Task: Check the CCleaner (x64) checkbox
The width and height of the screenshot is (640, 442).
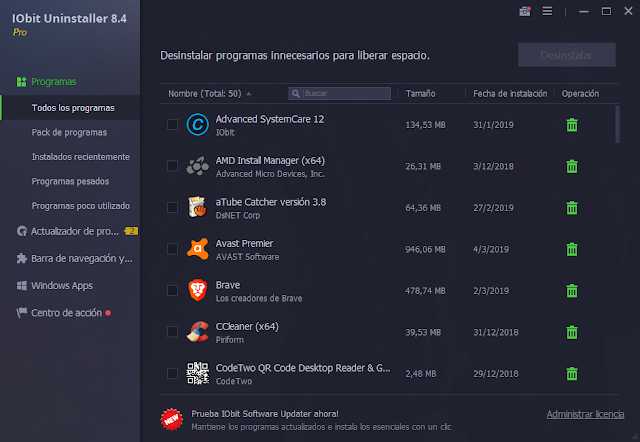Action: 172,332
